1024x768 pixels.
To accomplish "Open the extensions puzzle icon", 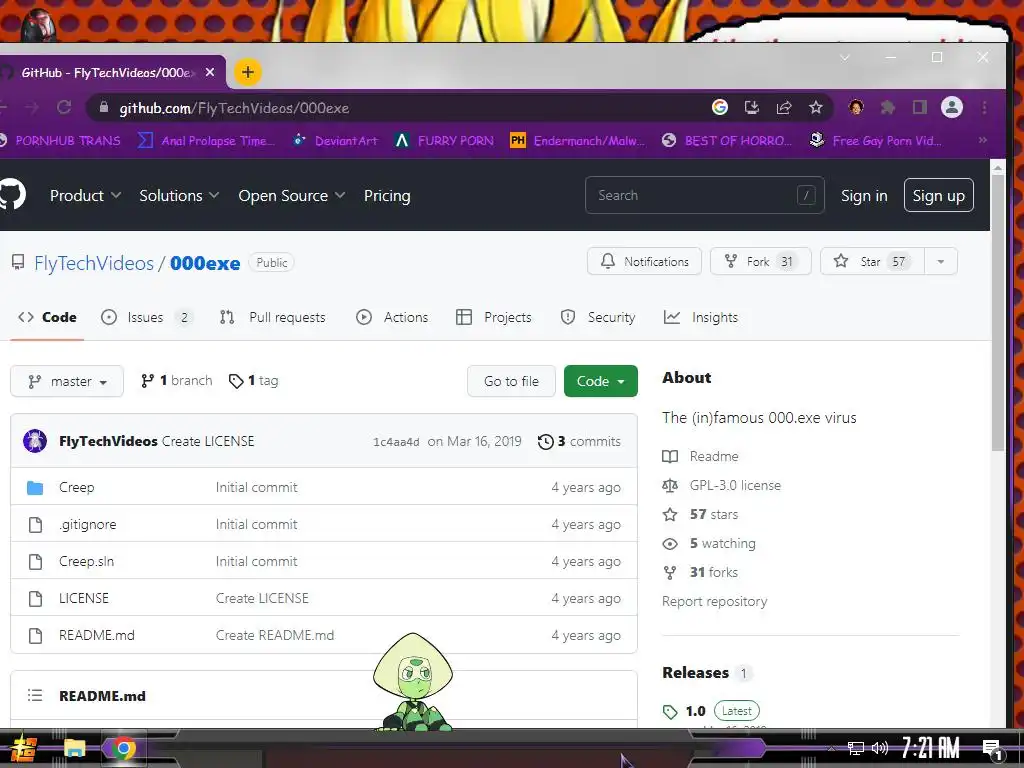I will click(888, 107).
